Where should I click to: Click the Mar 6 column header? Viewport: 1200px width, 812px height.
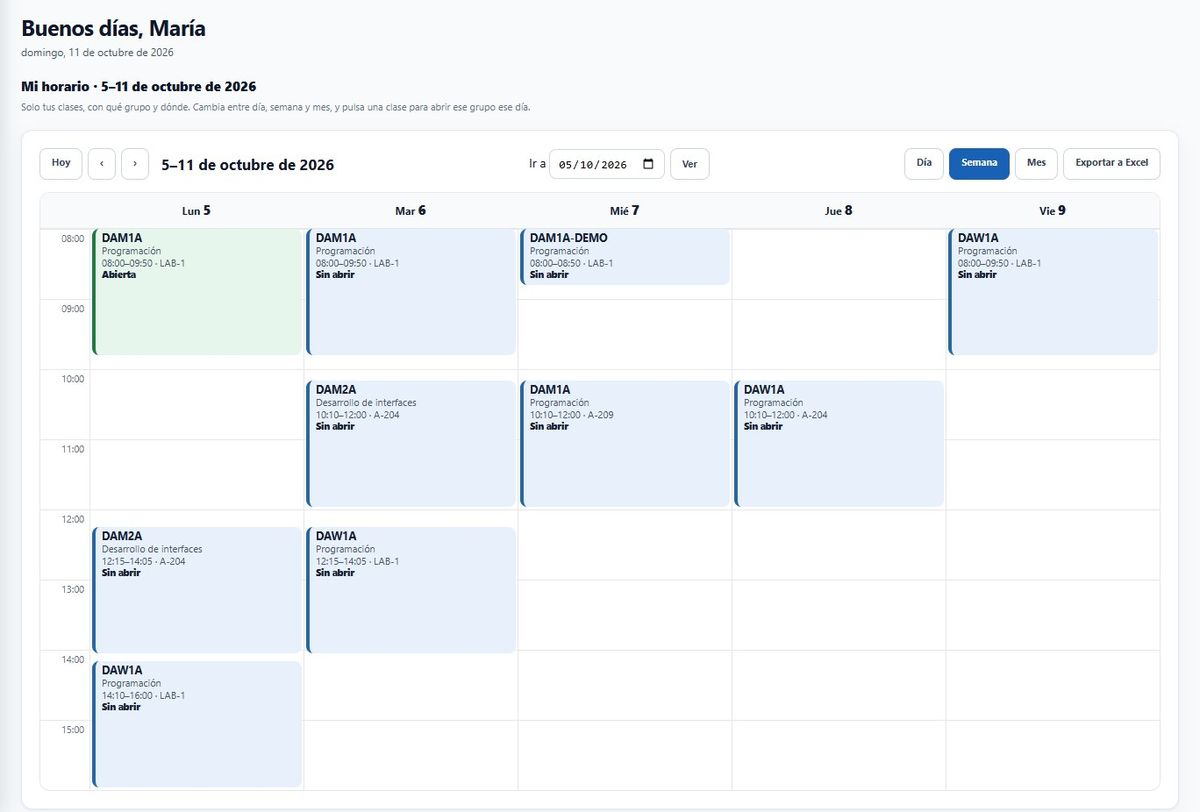[x=411, y=211]
